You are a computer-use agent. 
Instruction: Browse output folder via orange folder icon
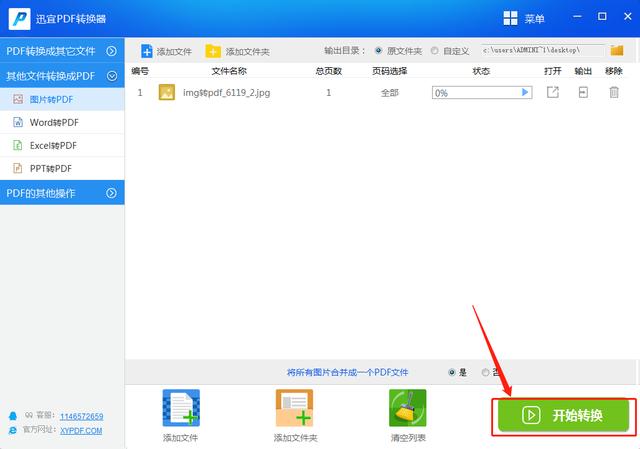click(617, 50)
